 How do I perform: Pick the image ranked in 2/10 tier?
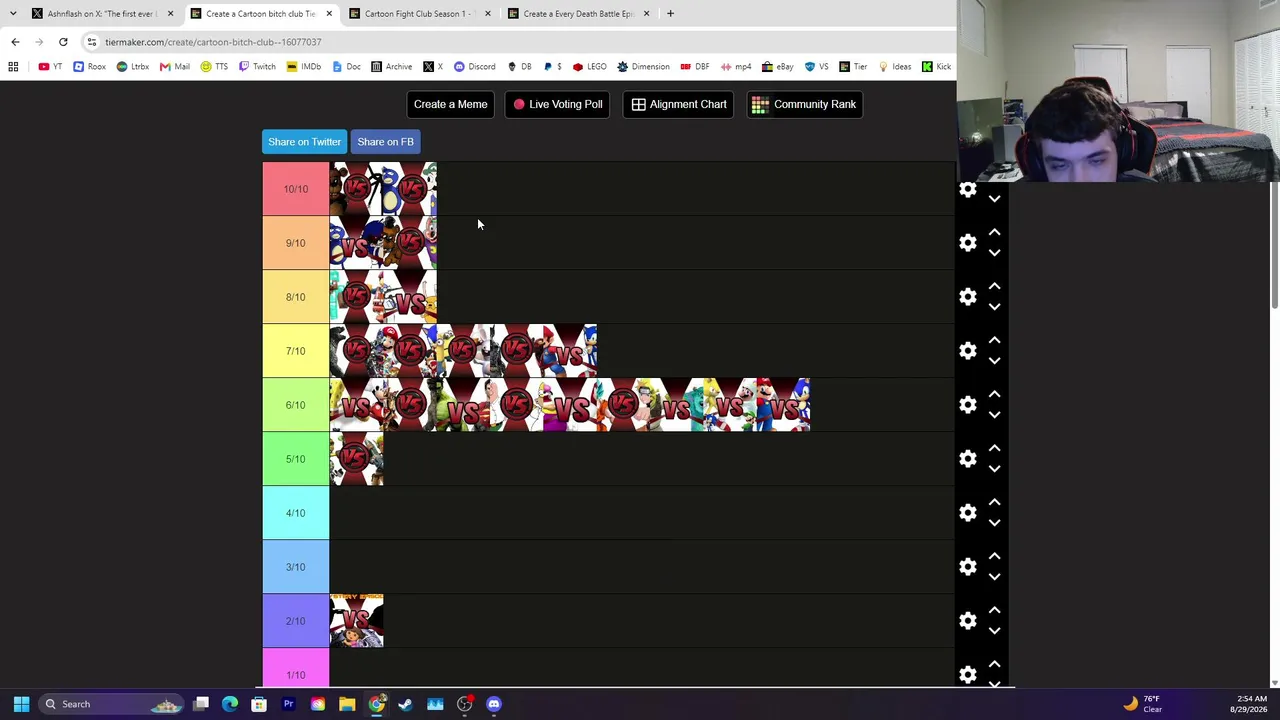point(357,621)
